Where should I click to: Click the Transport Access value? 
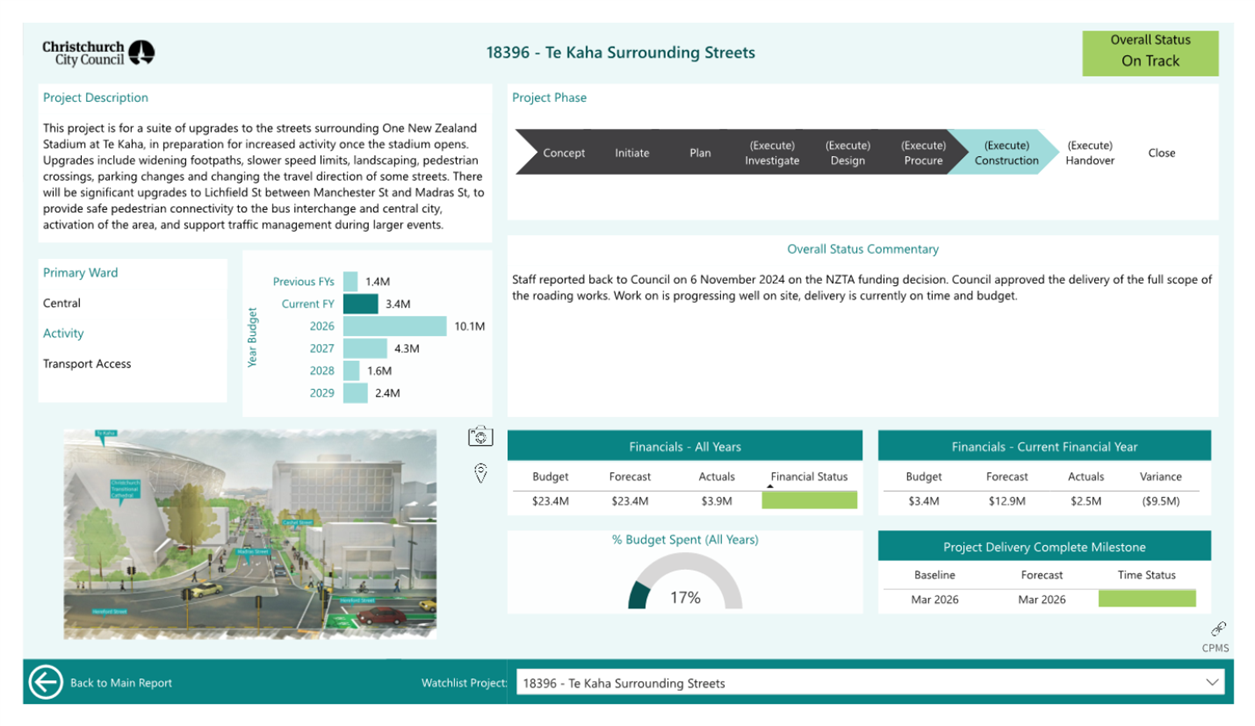(87, 364)
